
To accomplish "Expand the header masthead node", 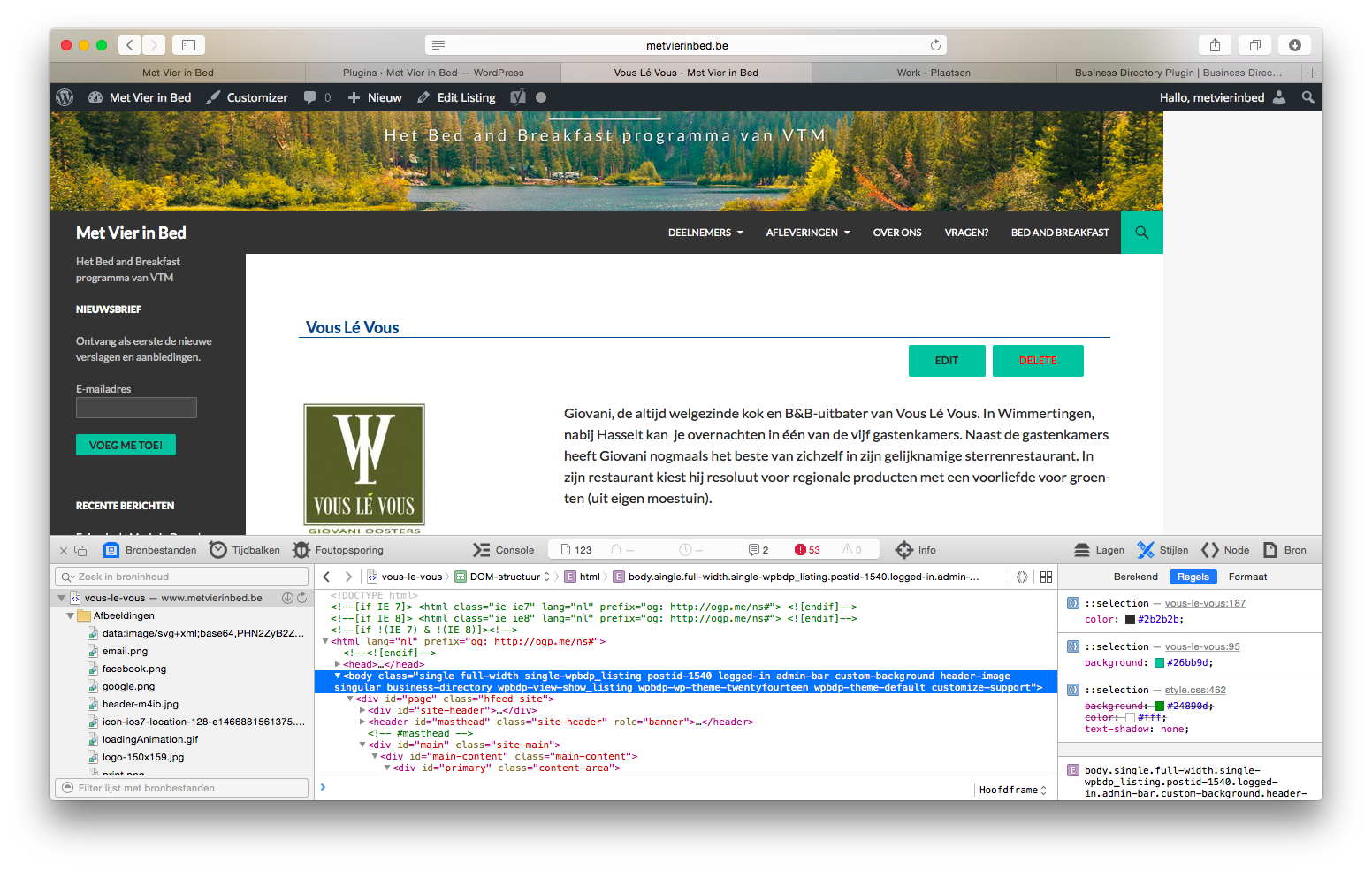I will pyautogui.click(x=362, y=722).
